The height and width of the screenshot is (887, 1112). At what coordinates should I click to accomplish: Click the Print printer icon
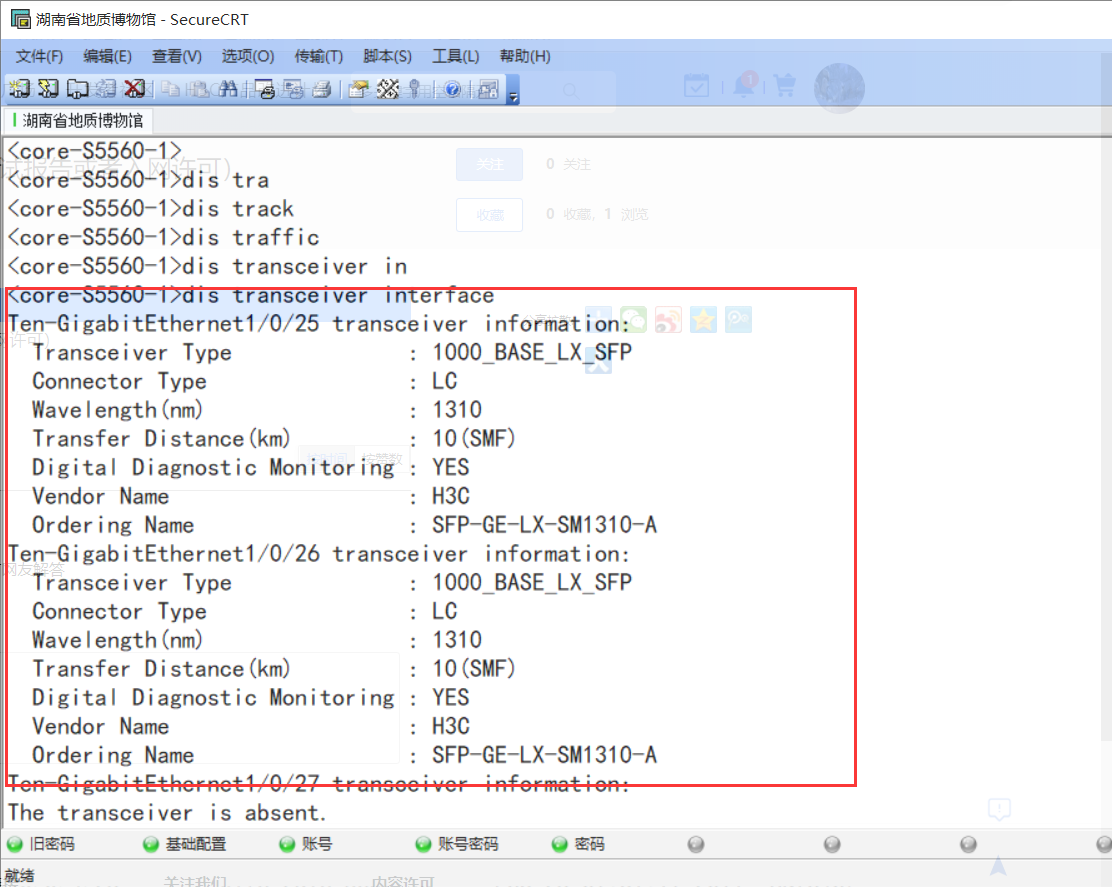click(x=322, y=89)
